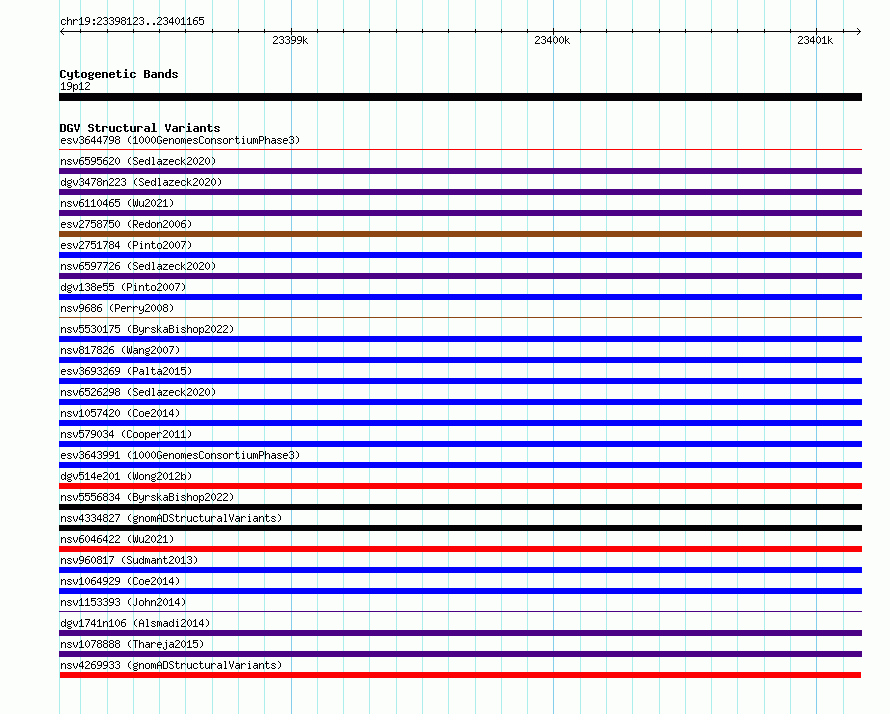Screen dimensions: 890x714
Task: Click the Cytogenetic Bands track title
Action: [119, 74]
